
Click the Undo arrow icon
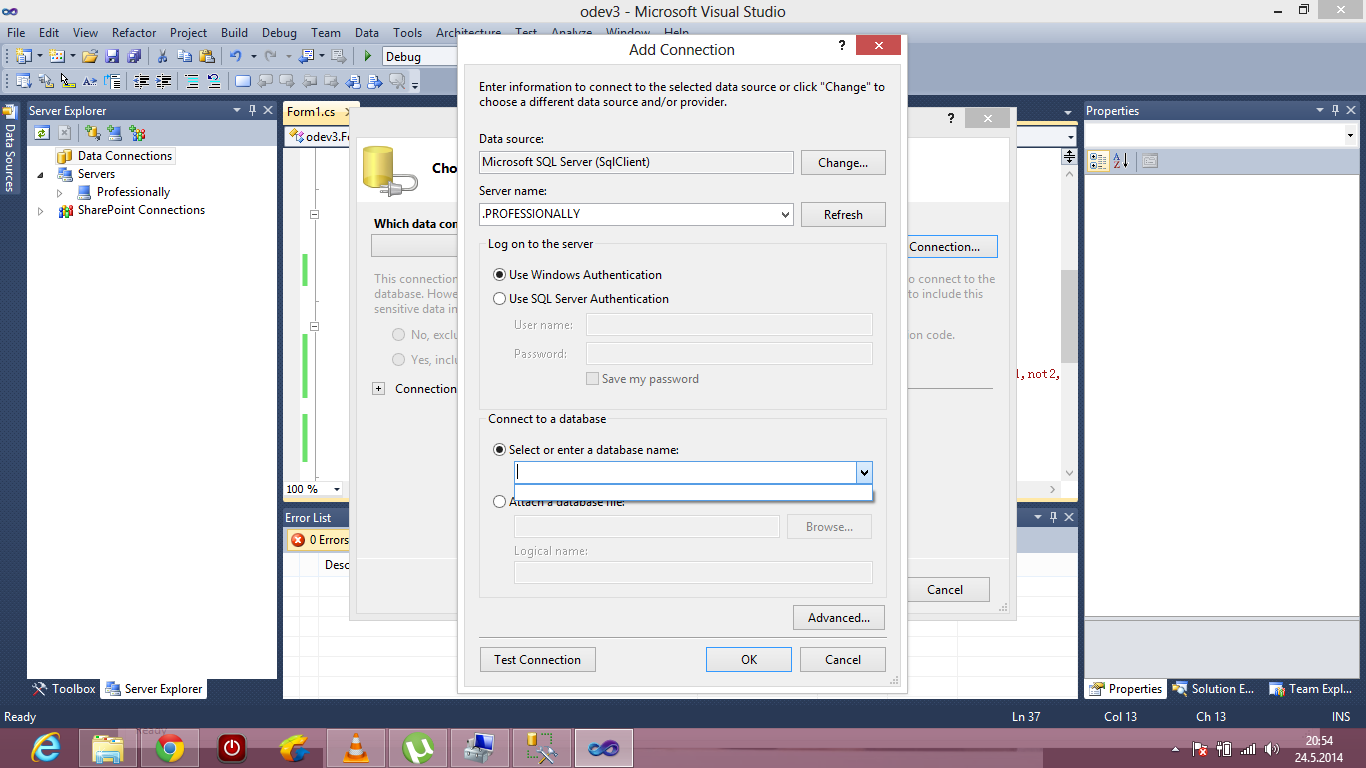[x=235, y=57]
